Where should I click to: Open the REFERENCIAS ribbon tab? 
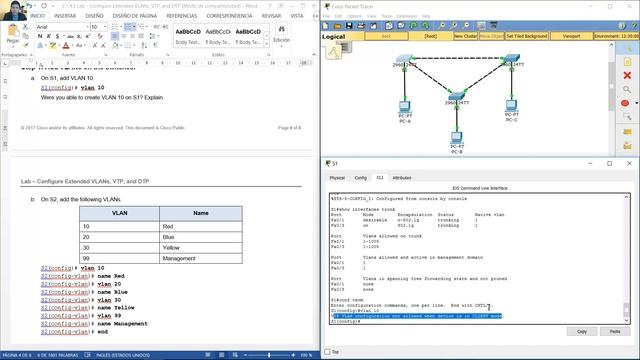[182, 16]
